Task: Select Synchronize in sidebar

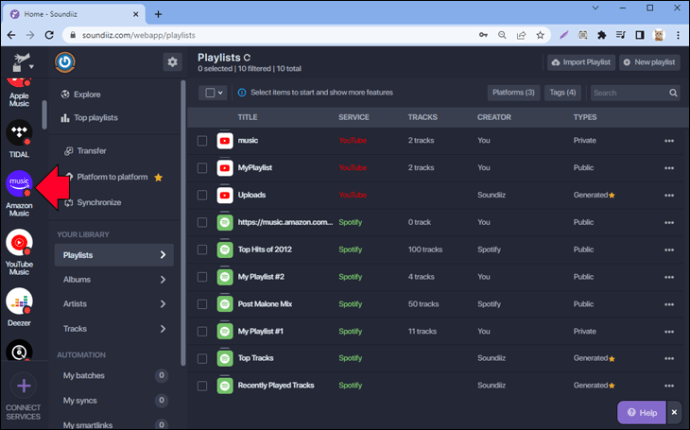Action: 92,202
